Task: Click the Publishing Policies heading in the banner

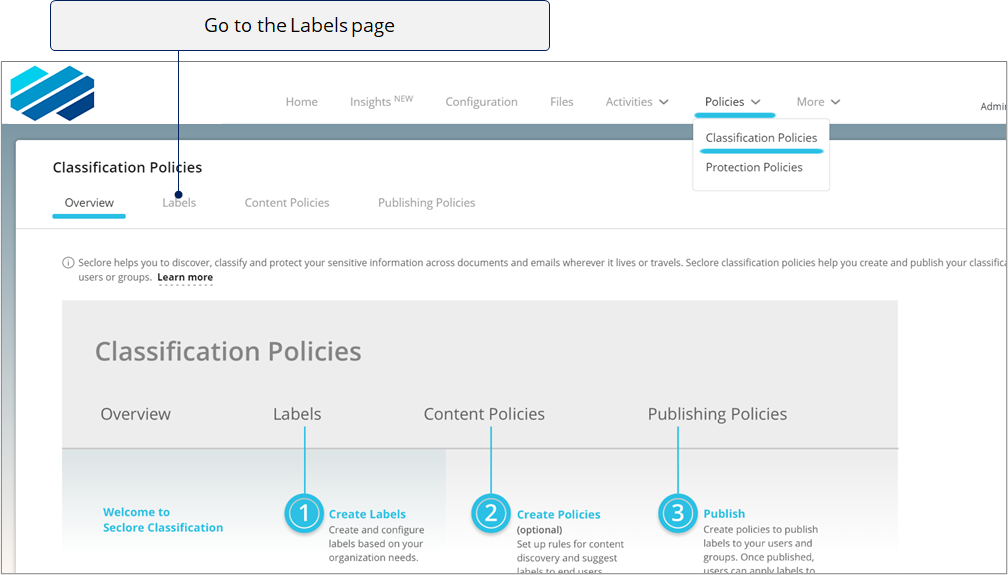Action: coord(717,414)
